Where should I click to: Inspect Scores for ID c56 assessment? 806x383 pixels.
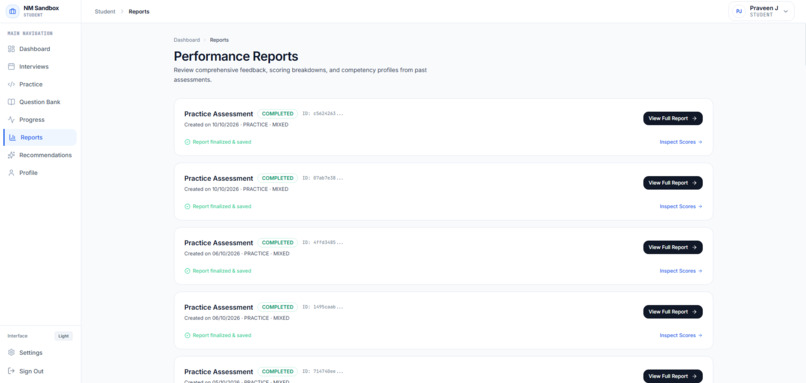pyautogui.click(x=681, y=142)
